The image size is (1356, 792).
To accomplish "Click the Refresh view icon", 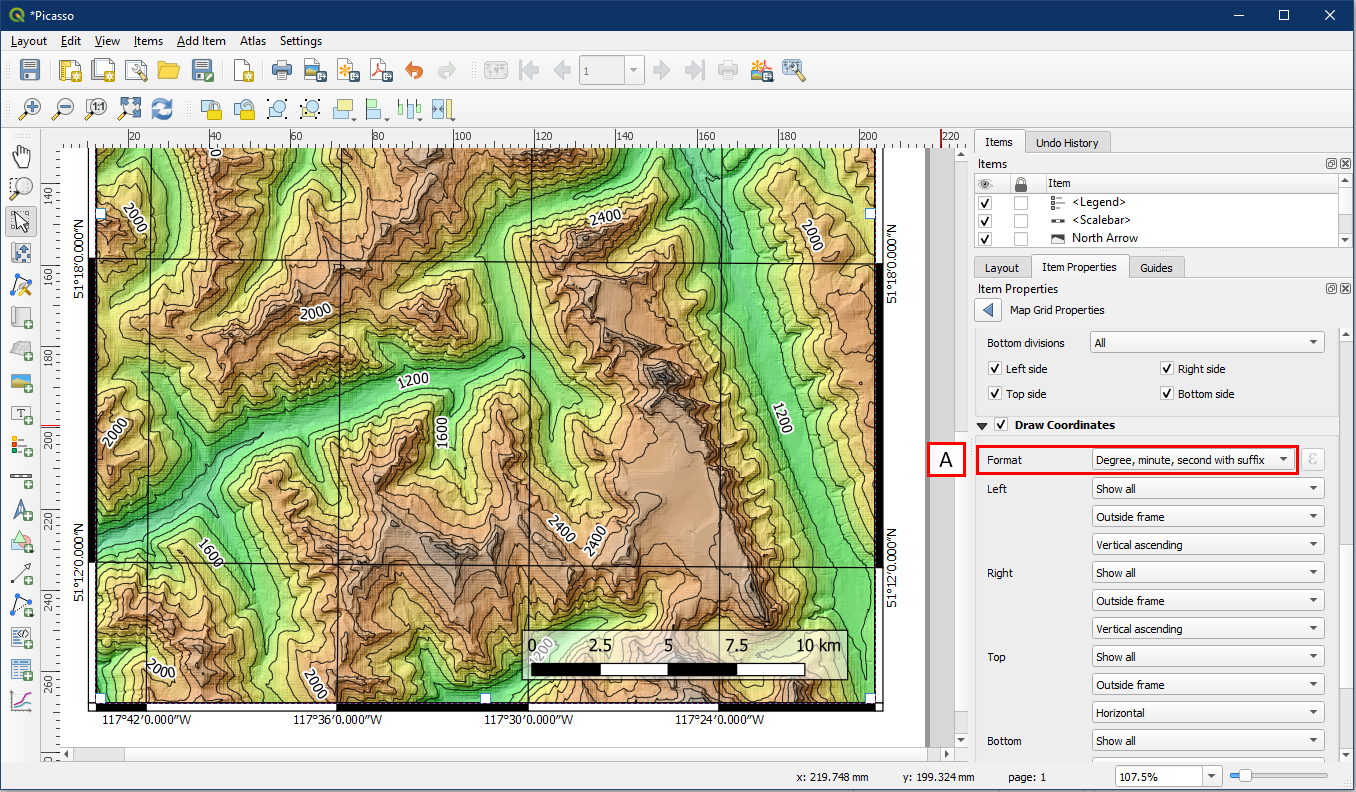I will [162, 108].
